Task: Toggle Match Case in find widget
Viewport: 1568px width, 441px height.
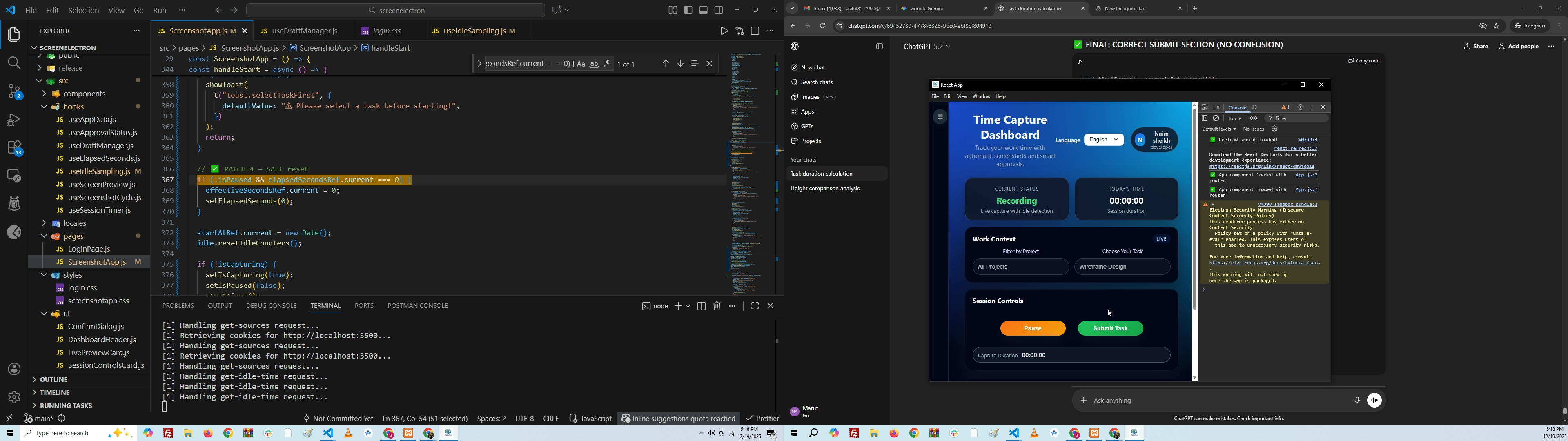Action: tap(581, 64)
